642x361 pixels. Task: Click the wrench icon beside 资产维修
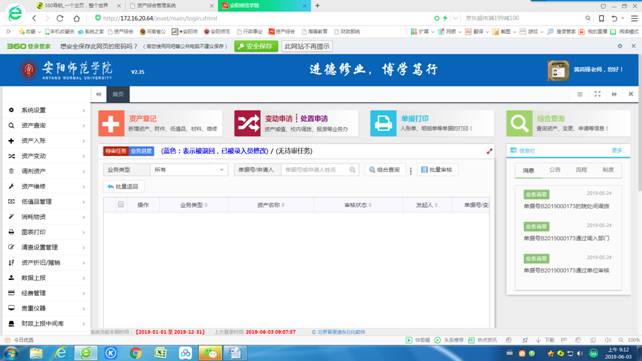click(x=11, y=186)
